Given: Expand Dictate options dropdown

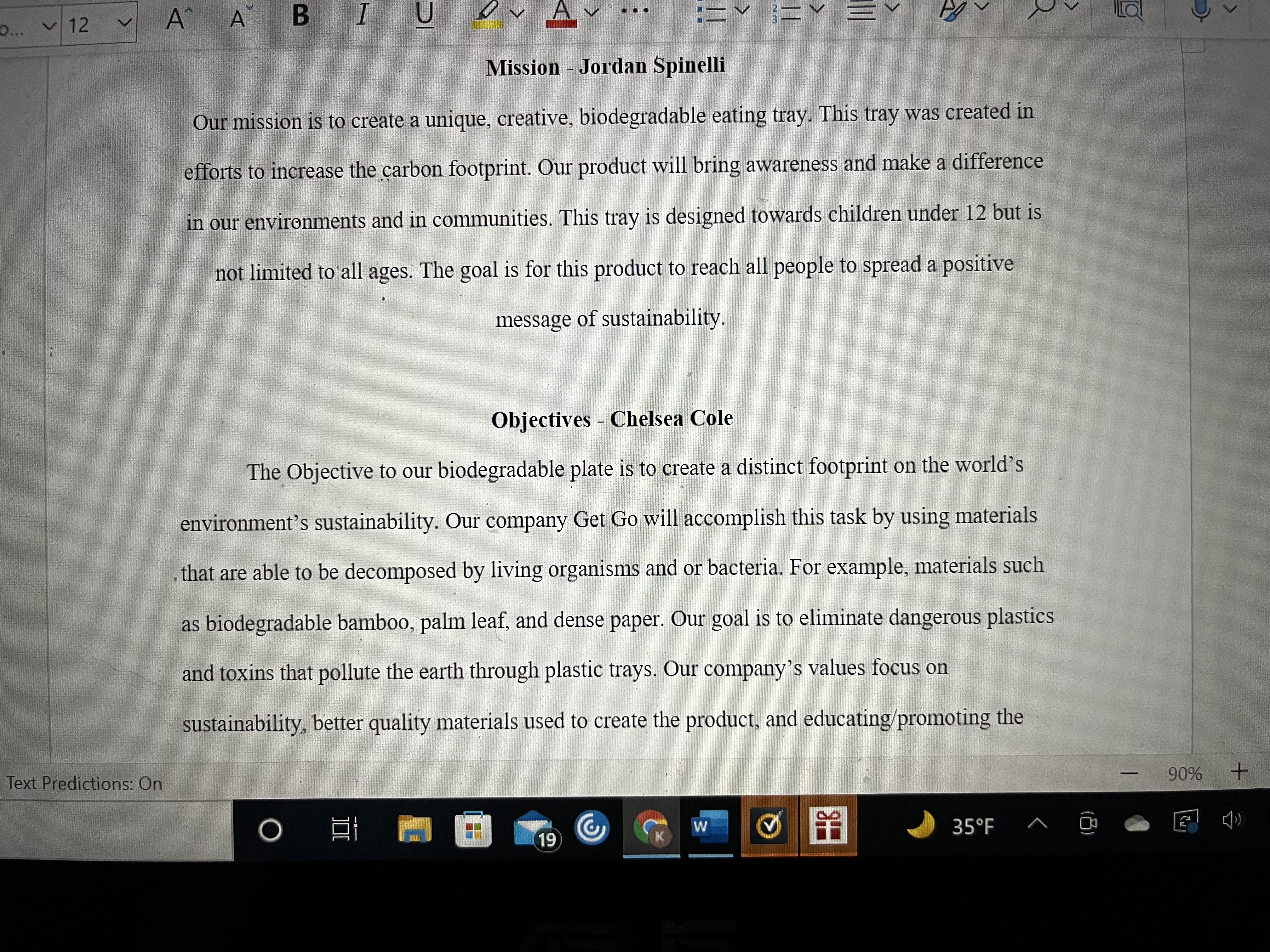Looking at the screenshot, I should (x=1229, y=9).
